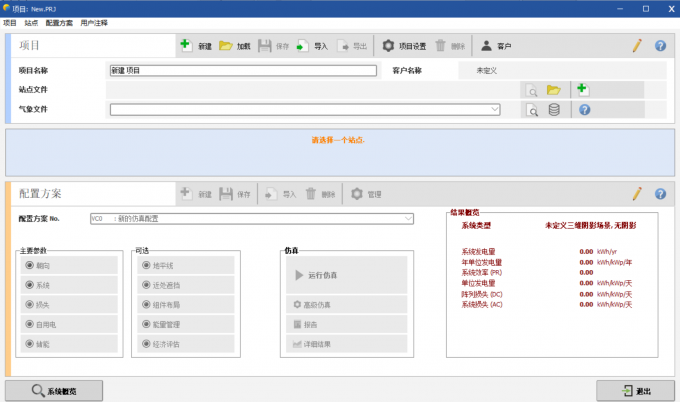Click the search-document icon in 站点文件 row
Image resolution: width=680 pixels, height=402 pixels.
click(531, 90)
